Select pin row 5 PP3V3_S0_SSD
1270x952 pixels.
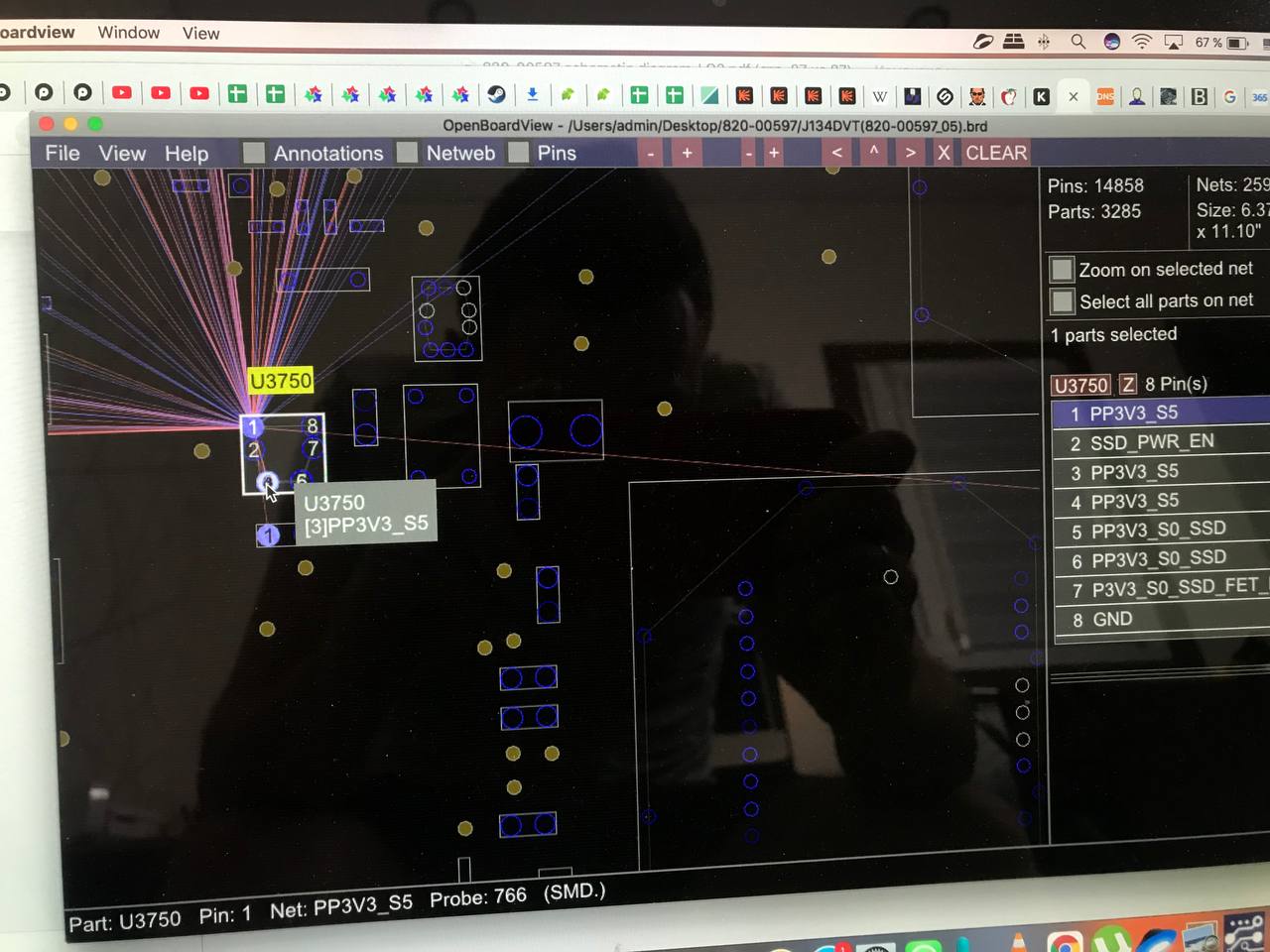pos(1161,531)
